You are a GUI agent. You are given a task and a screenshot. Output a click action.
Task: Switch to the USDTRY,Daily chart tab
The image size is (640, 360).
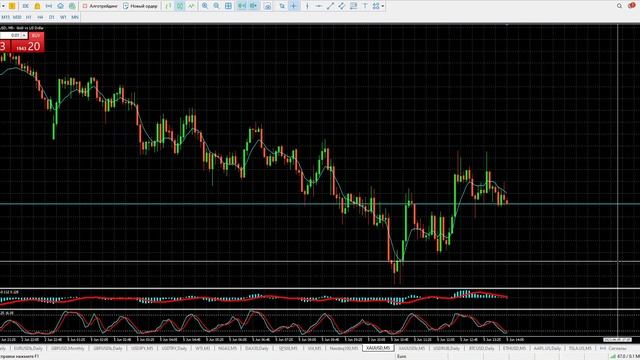pyautogui.click(x=174, y=348)
